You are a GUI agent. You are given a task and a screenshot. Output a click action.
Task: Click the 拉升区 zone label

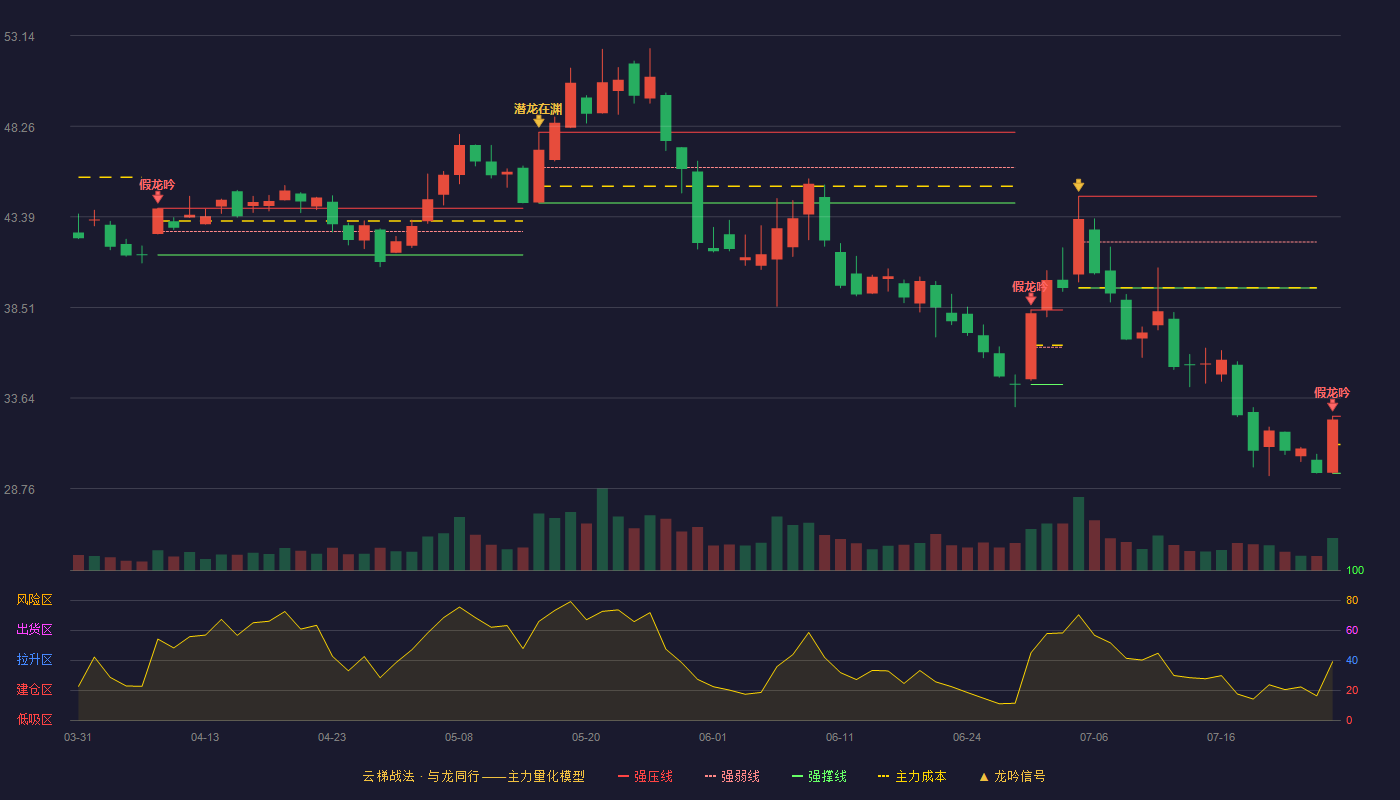[x=35, y=660]
